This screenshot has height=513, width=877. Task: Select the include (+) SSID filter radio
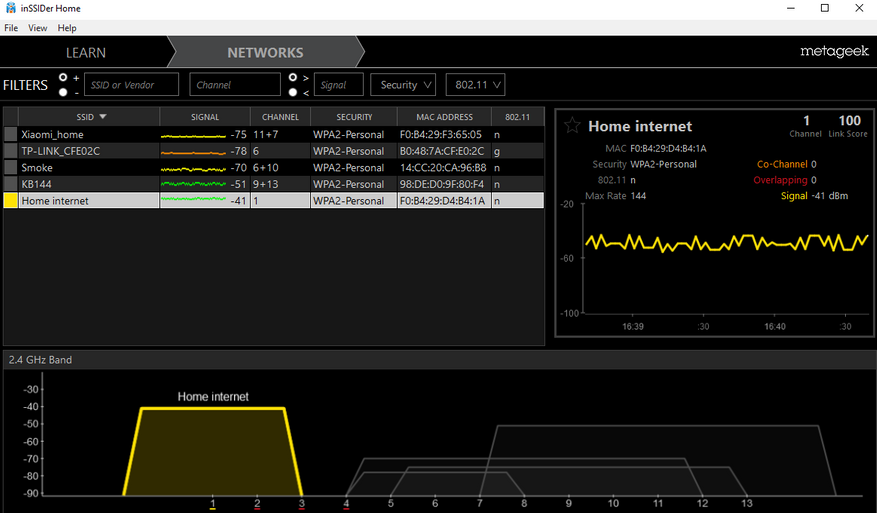pyautogui.click(x=63, y=77)
